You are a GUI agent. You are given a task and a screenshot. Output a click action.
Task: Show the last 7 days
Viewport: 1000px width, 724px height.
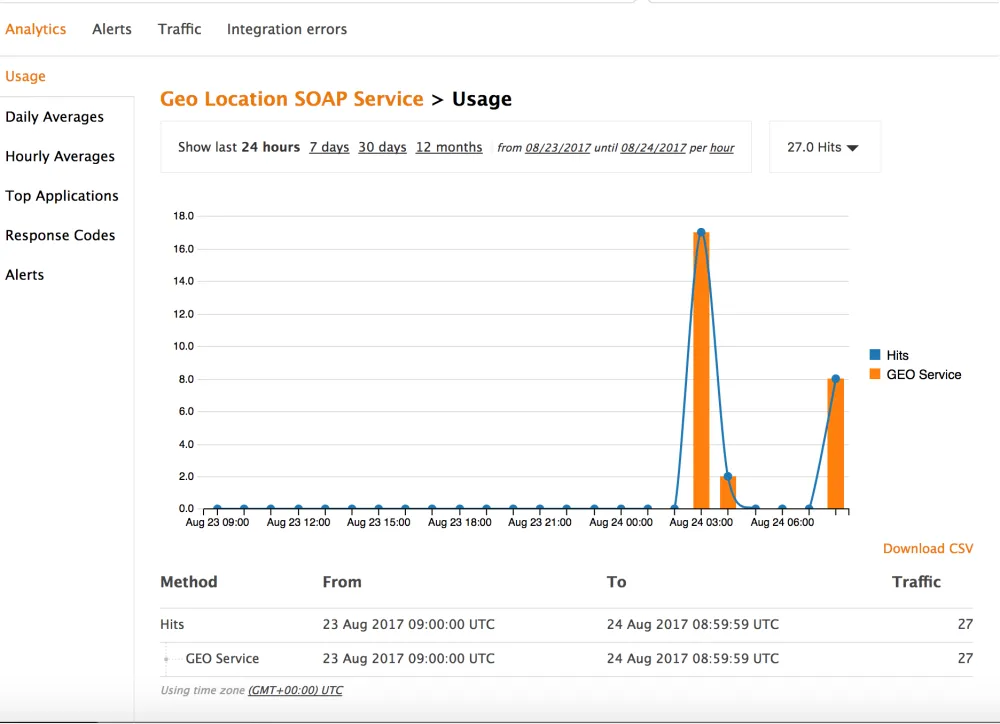tap(329, 147)
